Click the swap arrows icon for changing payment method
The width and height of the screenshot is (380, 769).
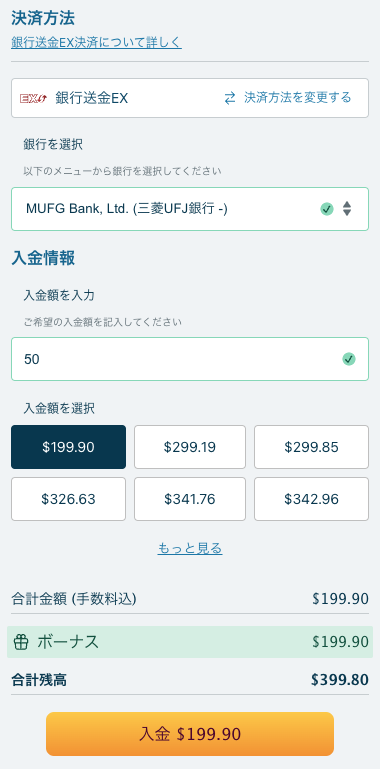pyautogui.click(x=230, y=98)
